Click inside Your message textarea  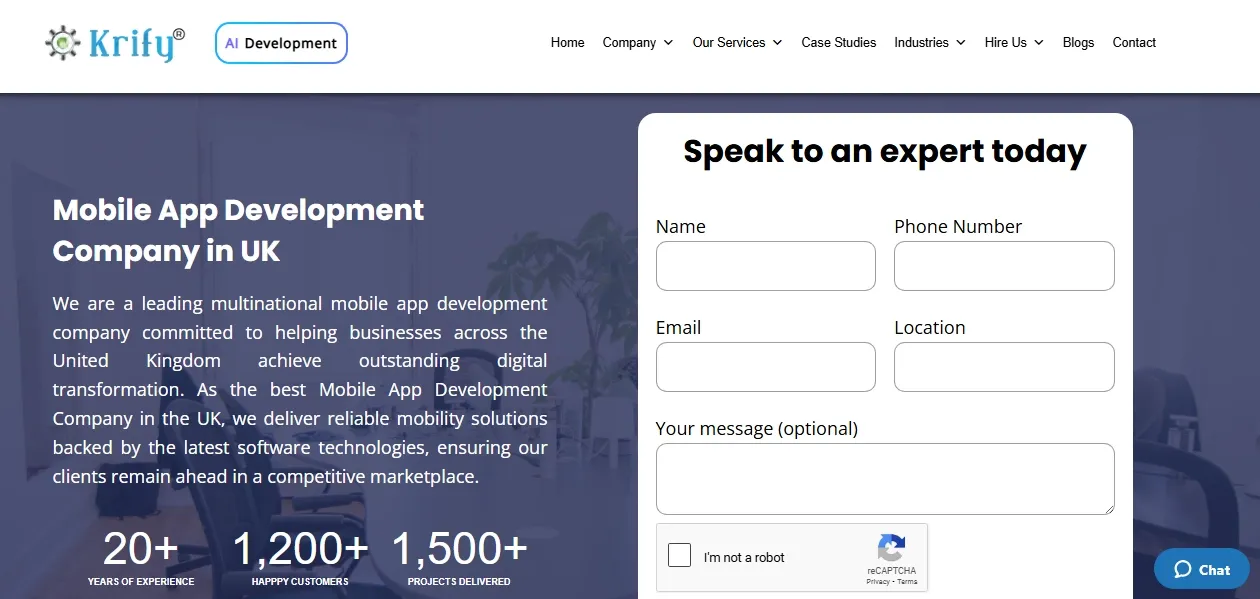click(x=884, y=479)
